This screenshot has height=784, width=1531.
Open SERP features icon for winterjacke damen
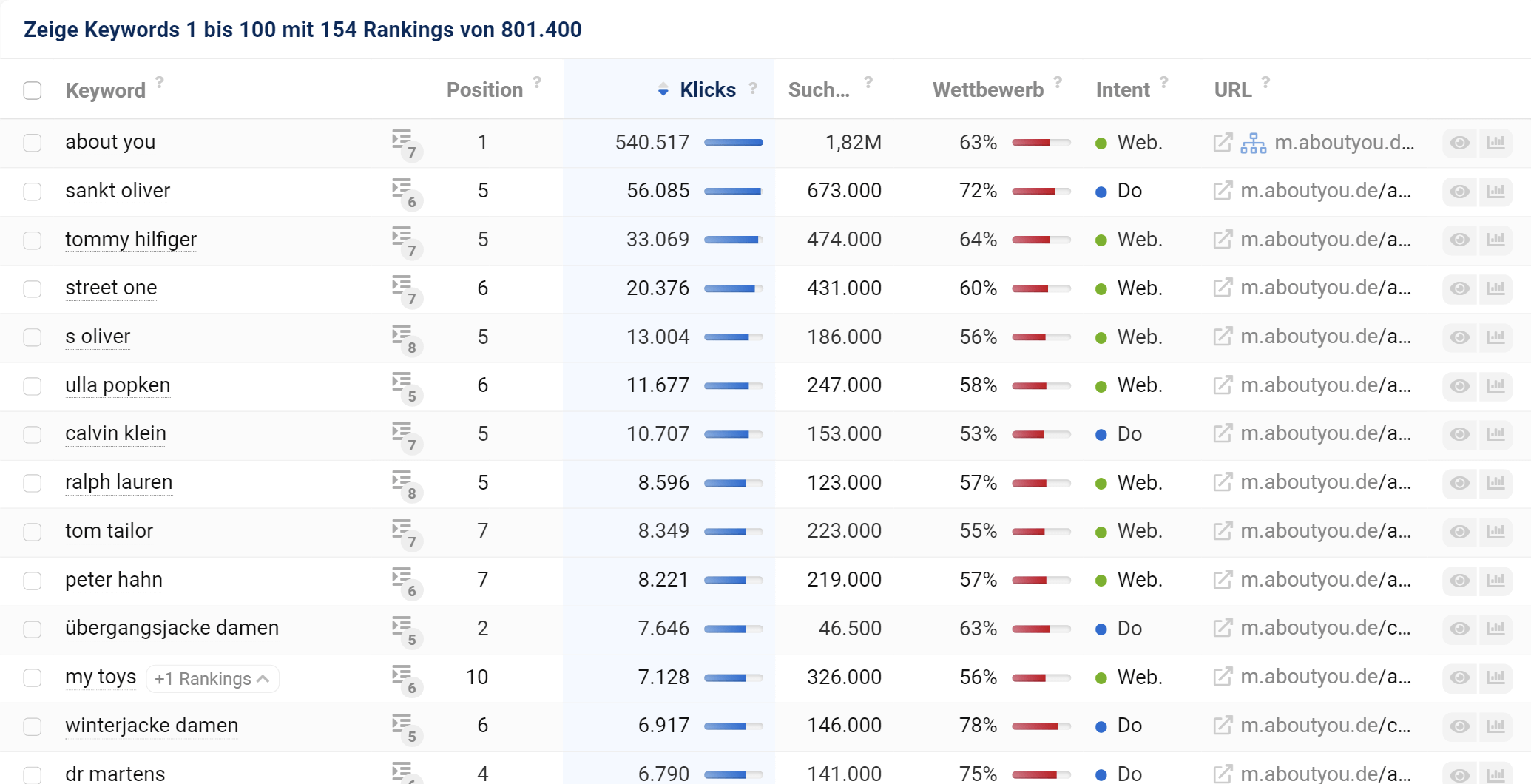click(x=406, y=728)
